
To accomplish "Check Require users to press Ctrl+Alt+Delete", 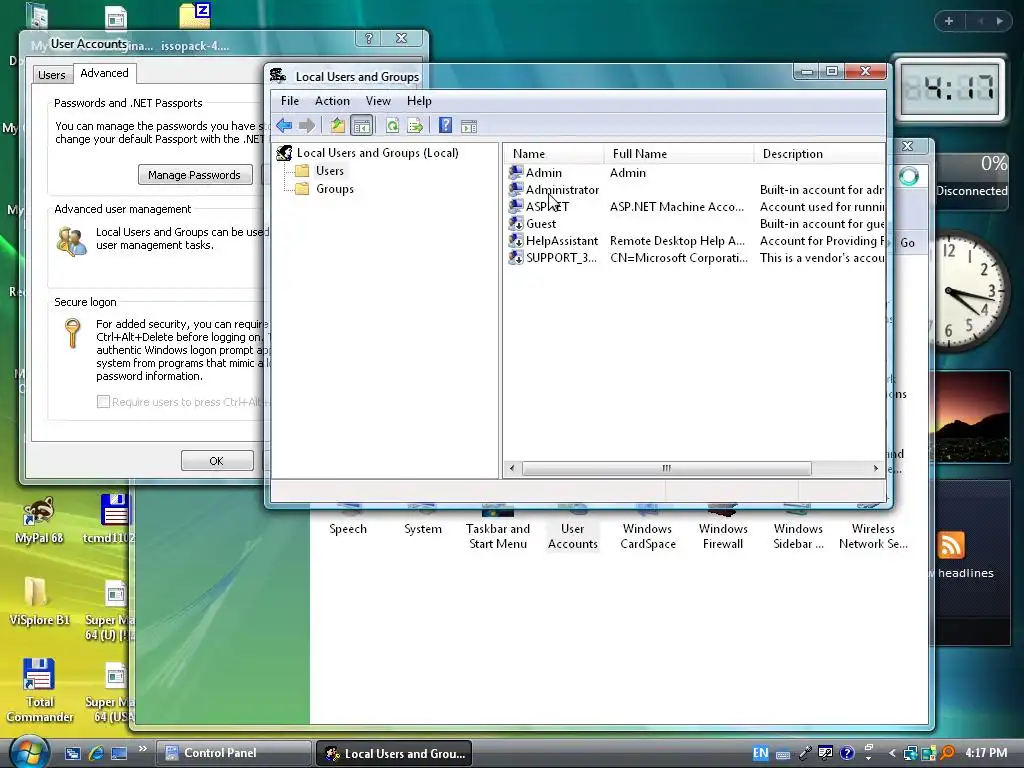I will pyautogui.click(x=103, y=402).
